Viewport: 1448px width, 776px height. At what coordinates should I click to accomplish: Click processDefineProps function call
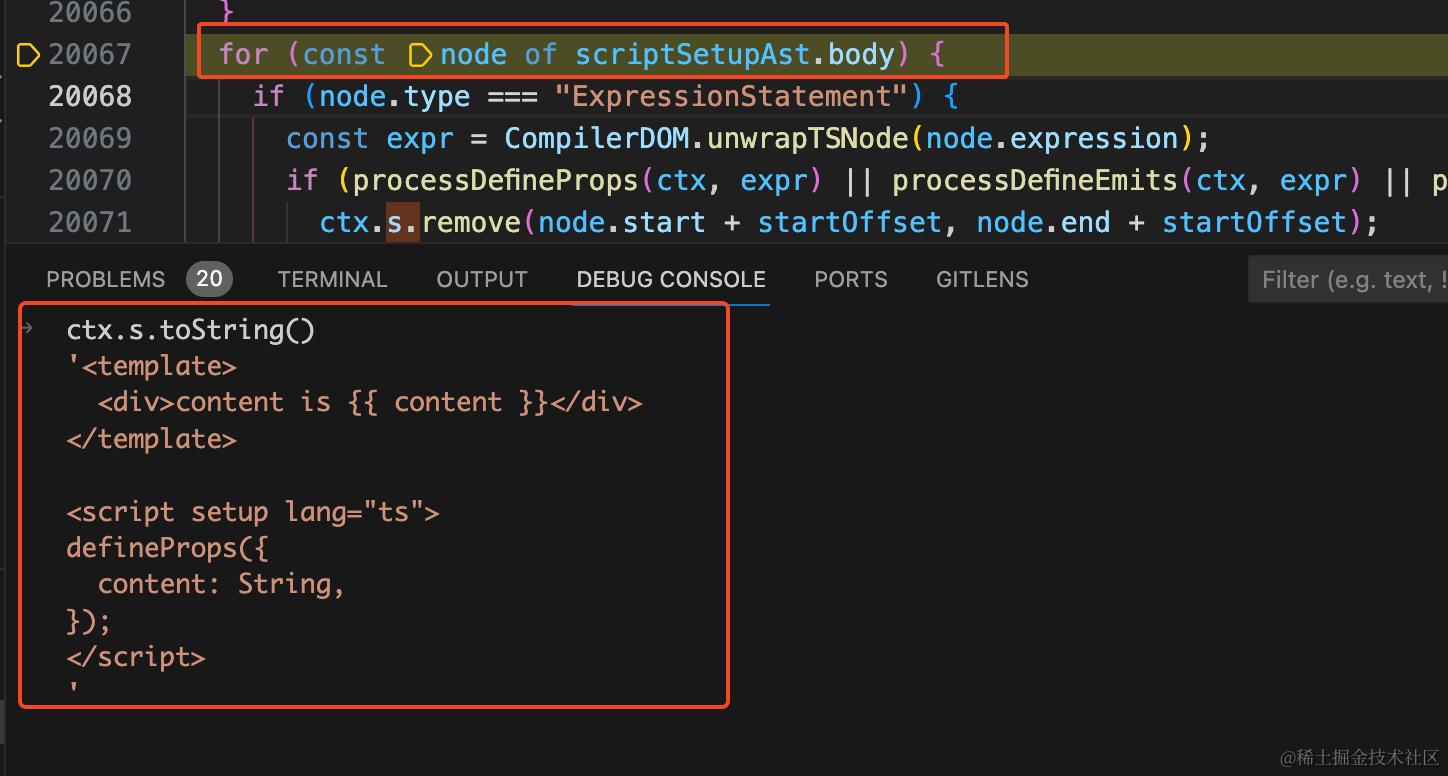coord(496,180)
